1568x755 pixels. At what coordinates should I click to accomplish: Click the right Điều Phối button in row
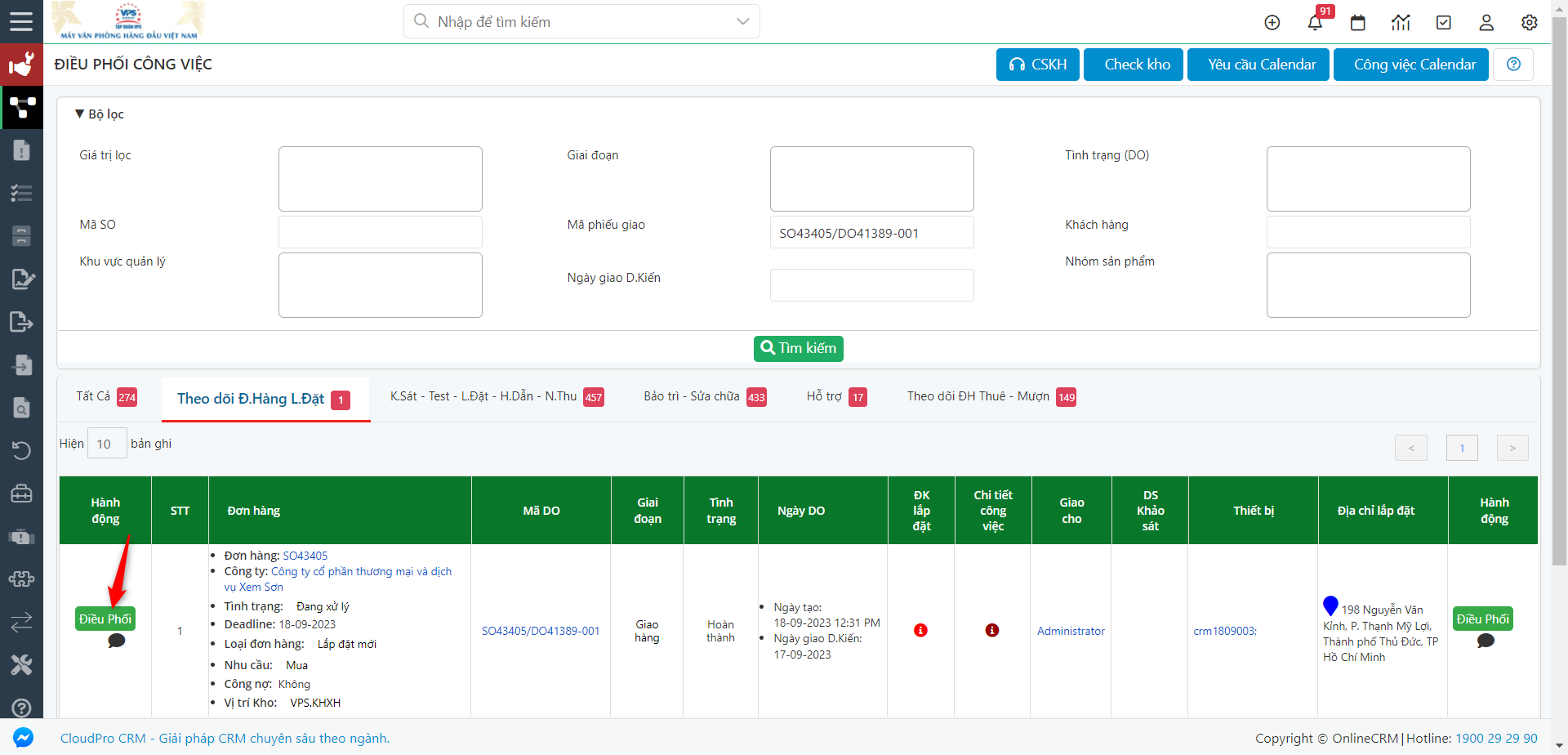[x=1483, y=619]
